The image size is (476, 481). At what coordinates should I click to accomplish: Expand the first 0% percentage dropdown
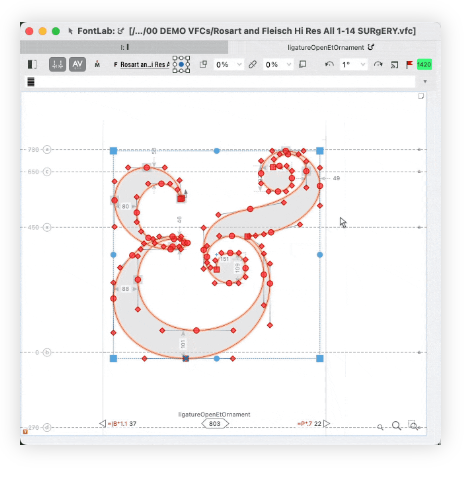tap(239, 65)
